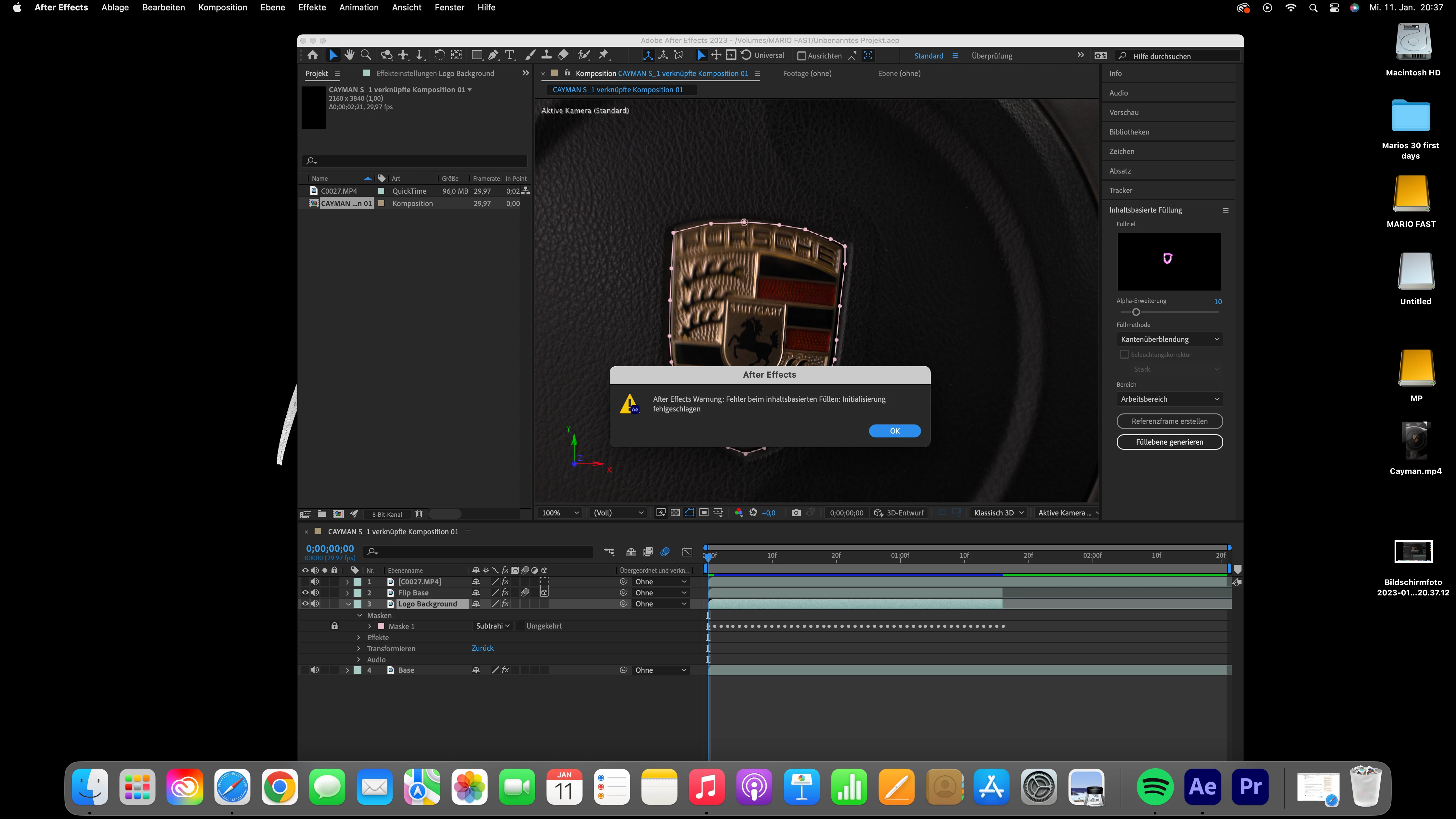
Task: Select the Pen tool
Action: [x=493, y=55]
